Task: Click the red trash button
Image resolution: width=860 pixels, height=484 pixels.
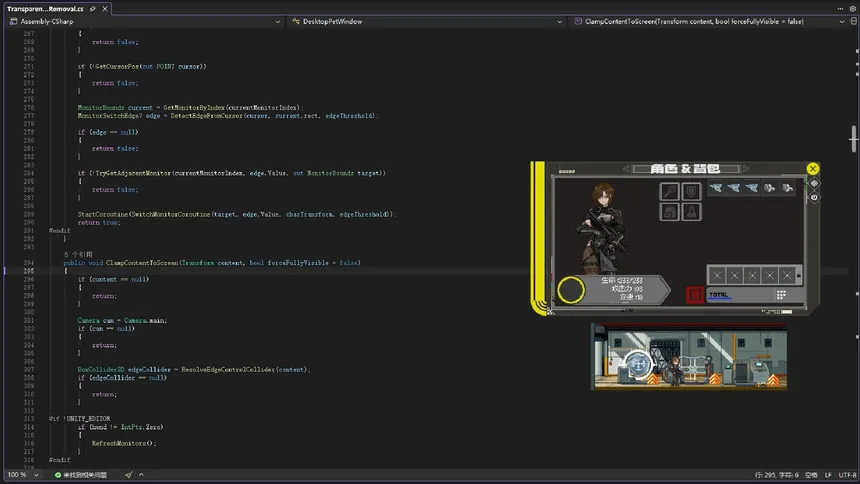Action: 695,295
